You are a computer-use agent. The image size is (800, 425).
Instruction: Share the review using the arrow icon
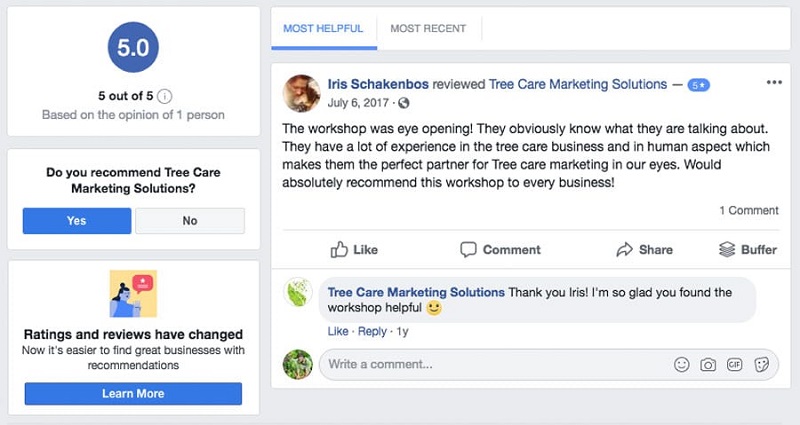[644, 249]
